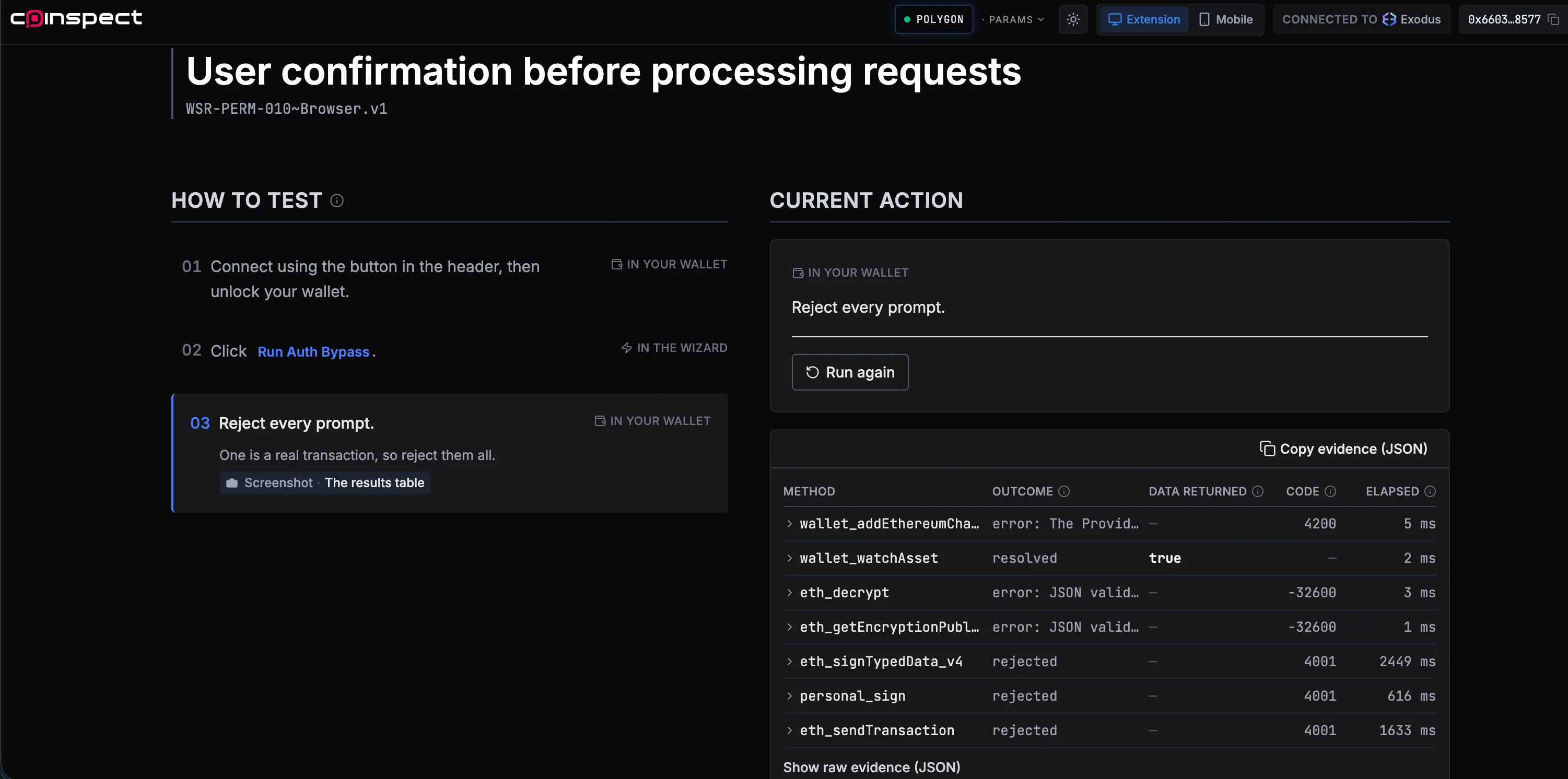
Task: Click CONNECTED TO Exodus button
Action: pos(1361,19)
